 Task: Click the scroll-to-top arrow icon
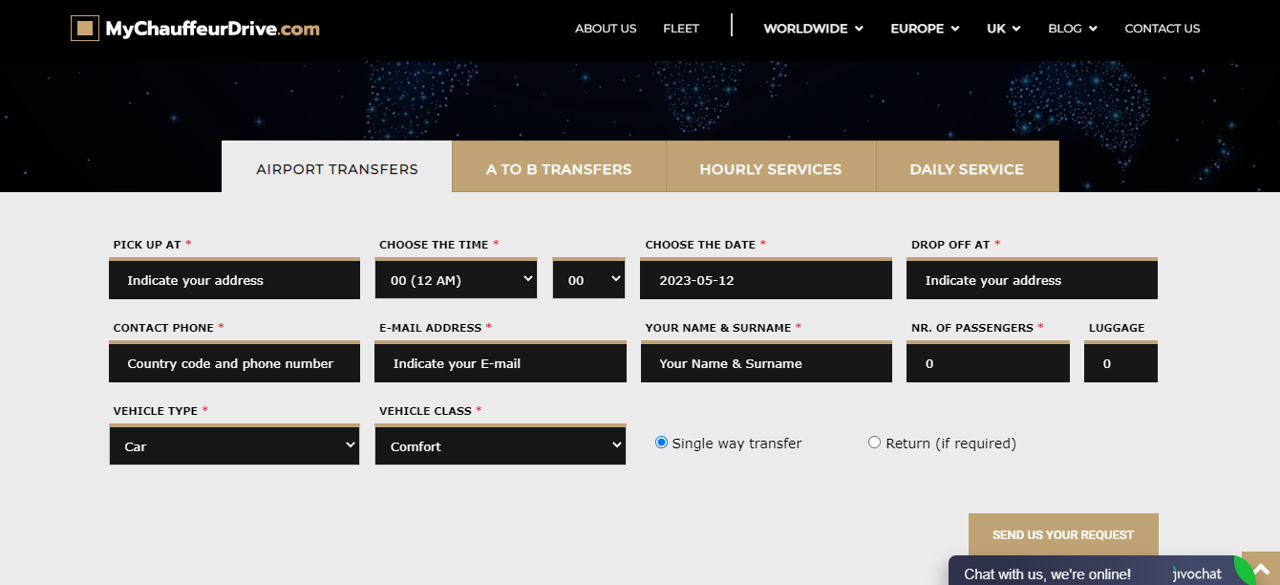tap(1261, 569)
